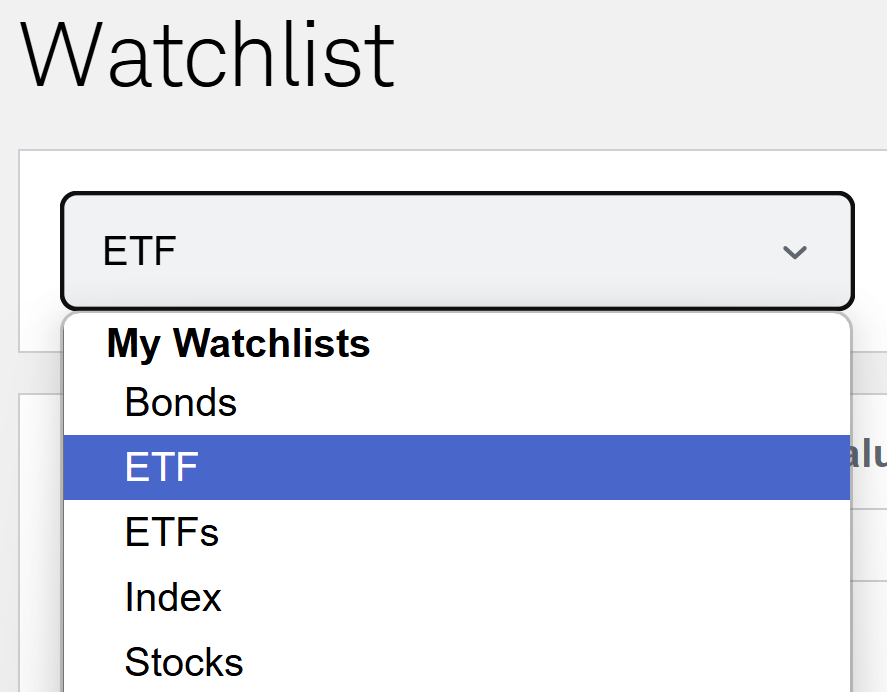This screenshot has height=692, width=887.
Task: Switch to the Index watchlist
Action: 173,598
